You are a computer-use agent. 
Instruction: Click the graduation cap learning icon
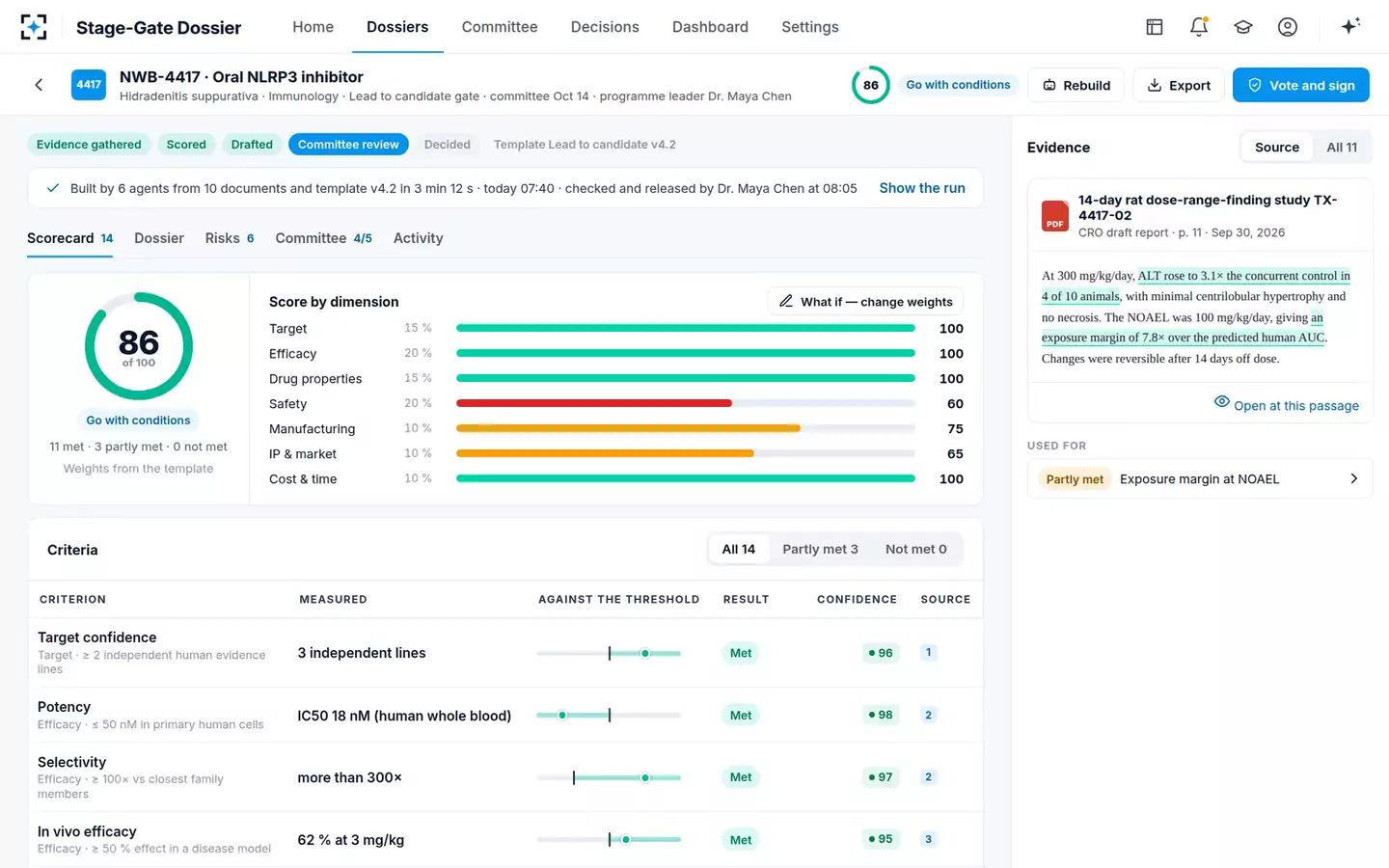click(x=1243, y=27)
